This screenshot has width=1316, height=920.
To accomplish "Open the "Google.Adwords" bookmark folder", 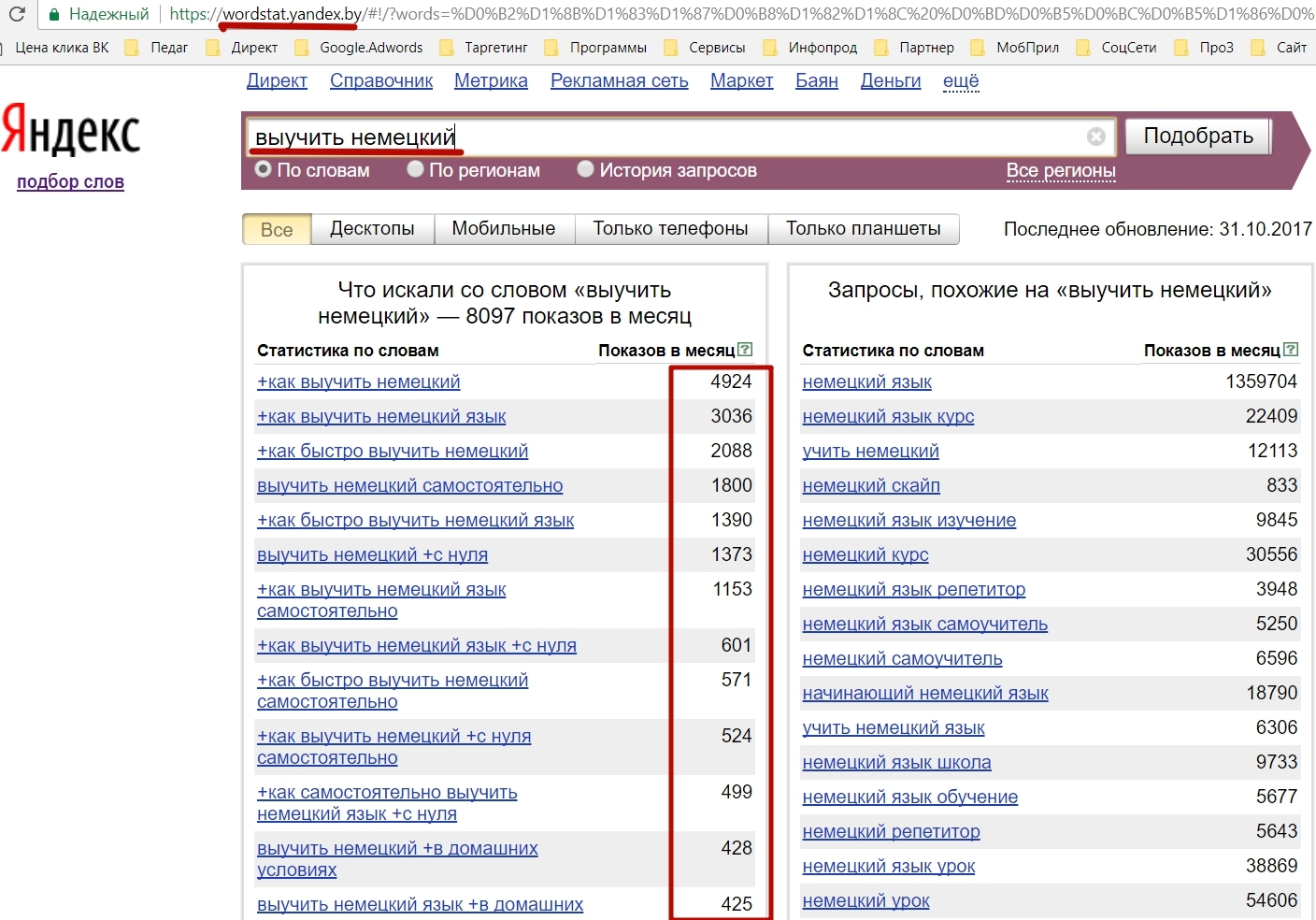I will coord(359,47).
